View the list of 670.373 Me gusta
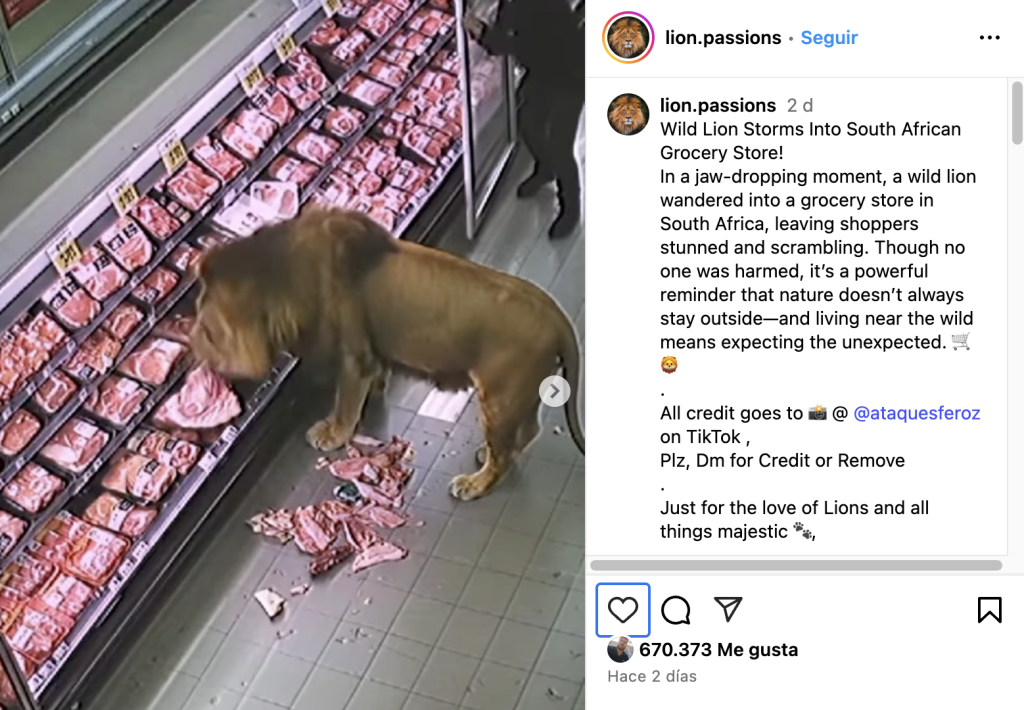This screenshot has width=1024, height=710. tap(718, 650)
